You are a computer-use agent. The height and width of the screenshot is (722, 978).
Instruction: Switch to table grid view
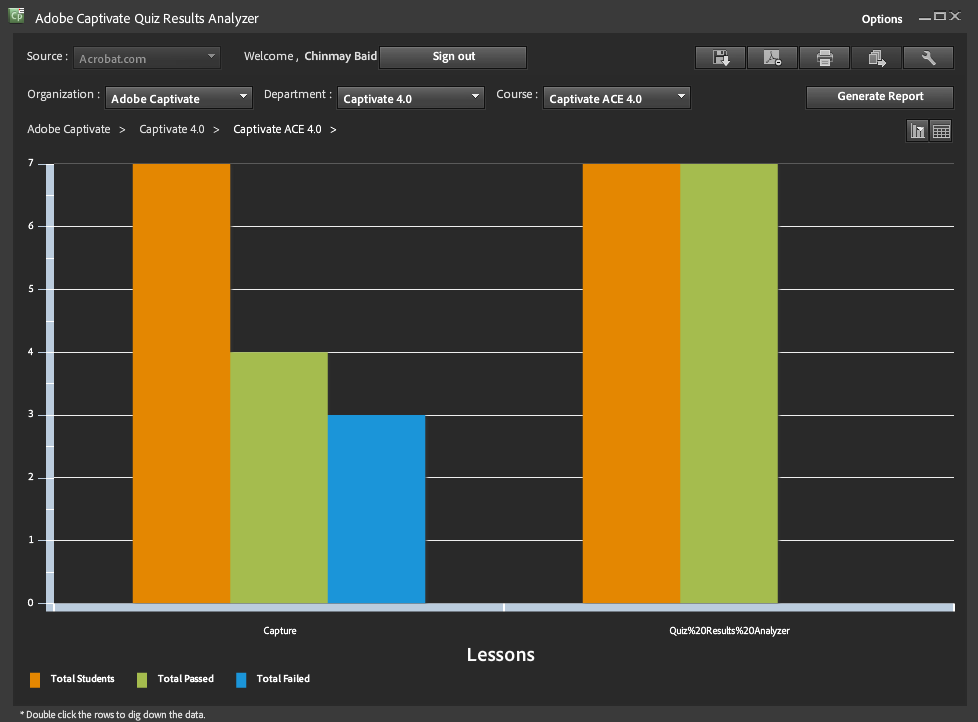[940, 131]
